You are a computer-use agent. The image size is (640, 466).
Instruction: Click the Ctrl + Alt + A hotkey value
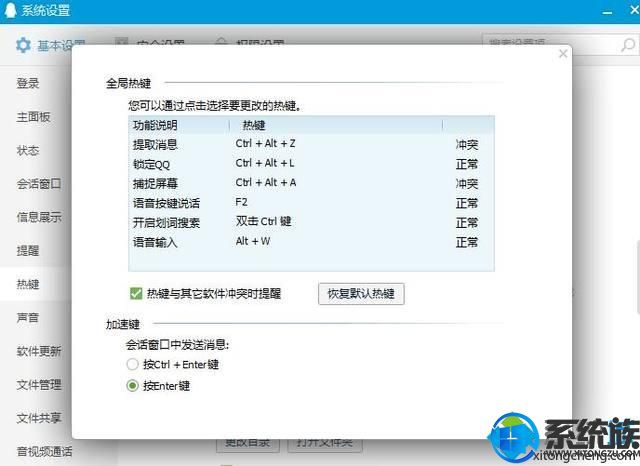click(266, 183)
